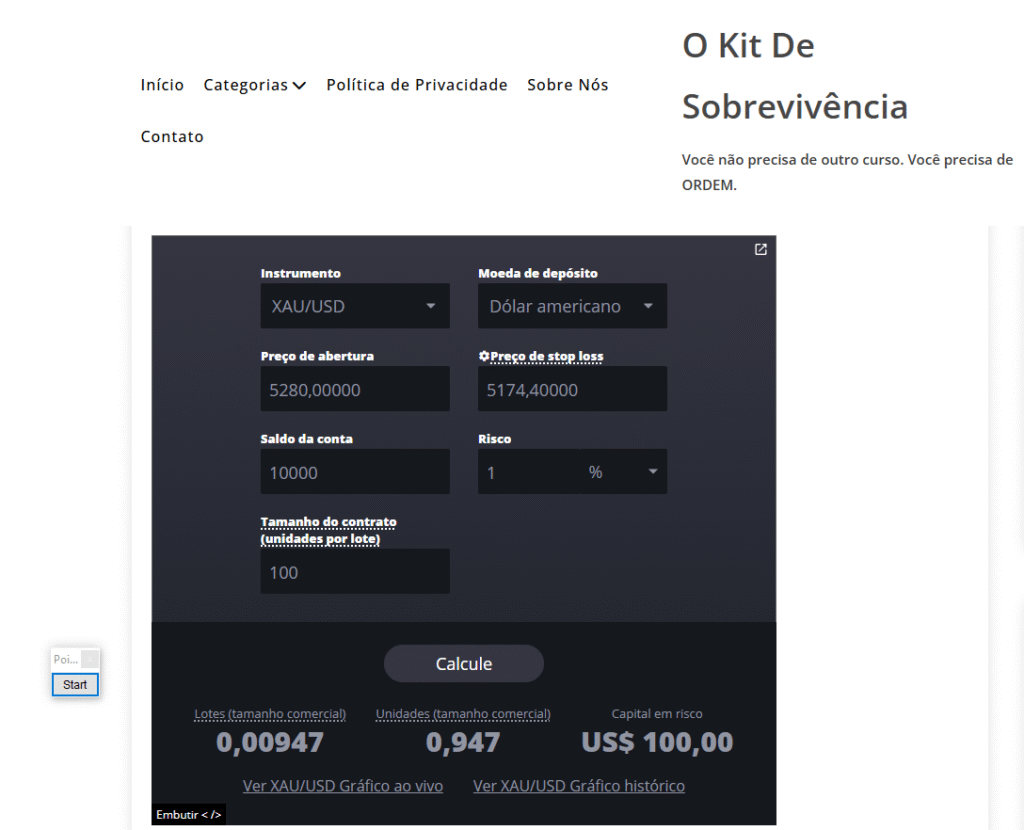The height and width of the screenshot is (830, 1024).
Task: Expand the Categorias menu
Action: click(254, 85)
